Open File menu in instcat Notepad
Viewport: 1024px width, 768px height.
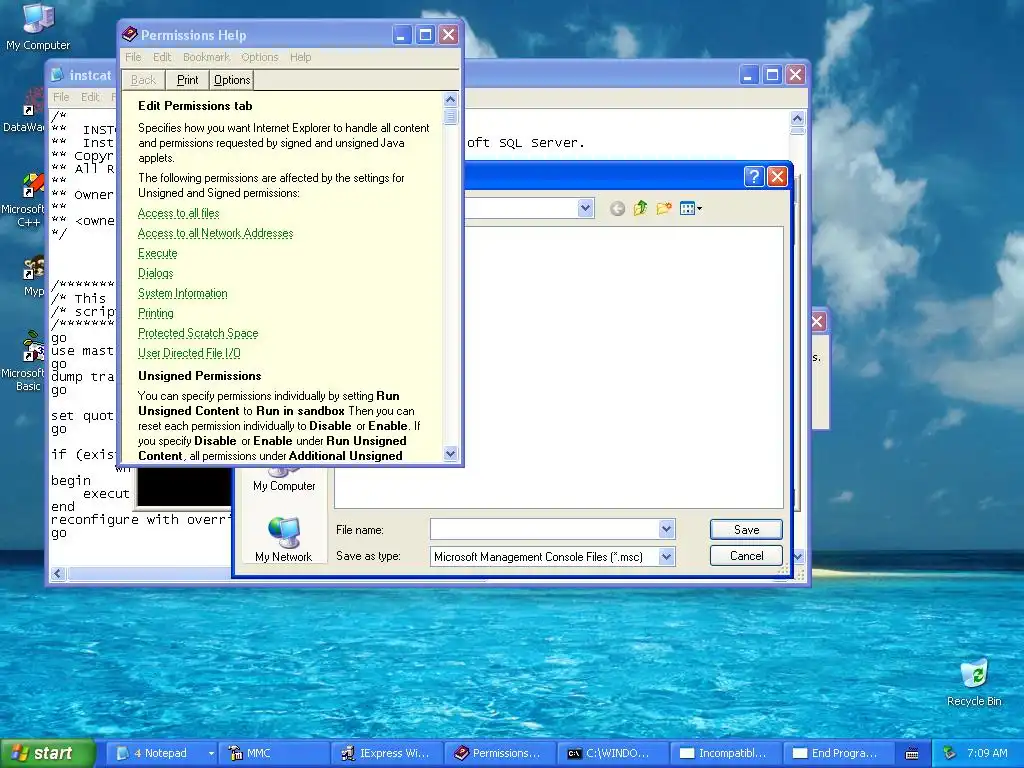(61, 97)
